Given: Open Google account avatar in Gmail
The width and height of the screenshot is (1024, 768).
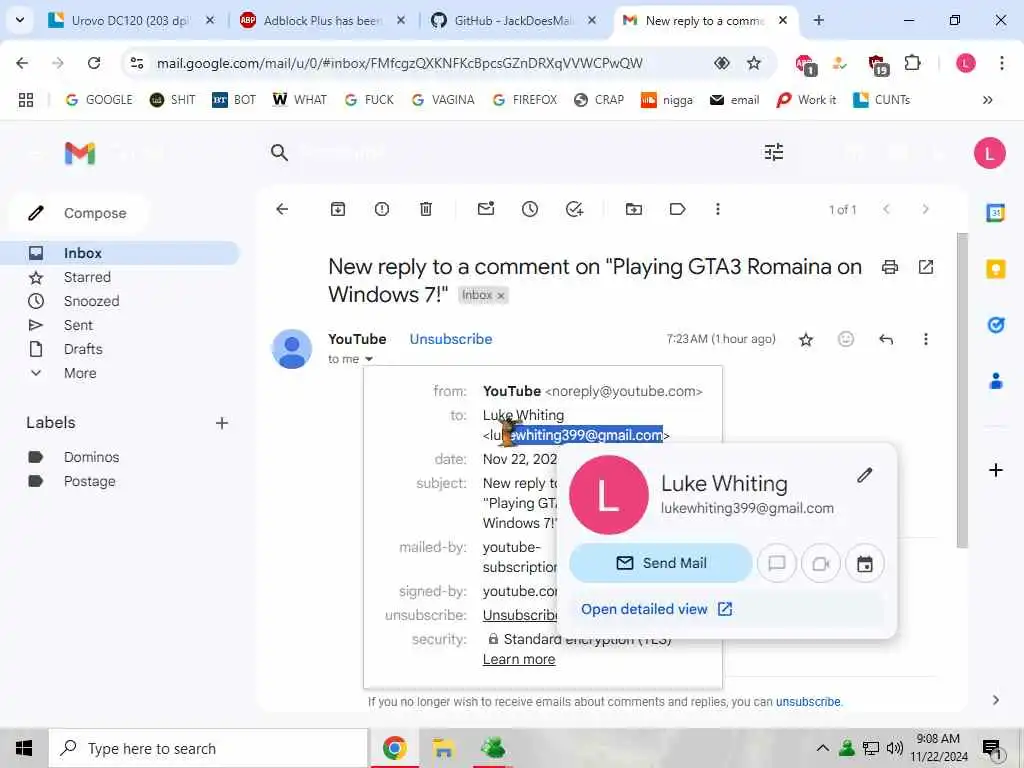Looking at the screenshot, I should pyautogui.click(x=989, y=153).
